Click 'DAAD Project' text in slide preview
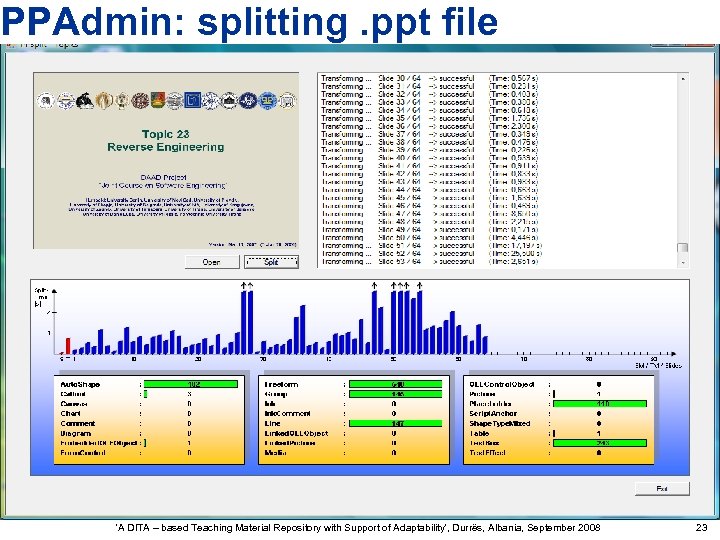The height and width of the screenshot is (540, 720). click(163, 177)
